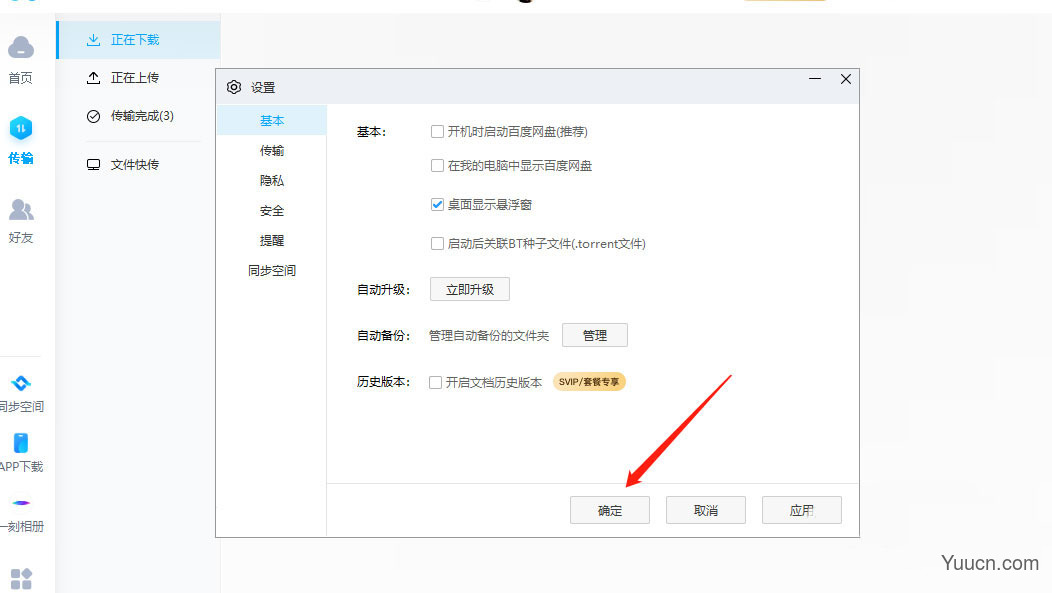Screen dimensions: 1052x593
Task: Open the 正在下载 list
Action: tap(138, 40)
